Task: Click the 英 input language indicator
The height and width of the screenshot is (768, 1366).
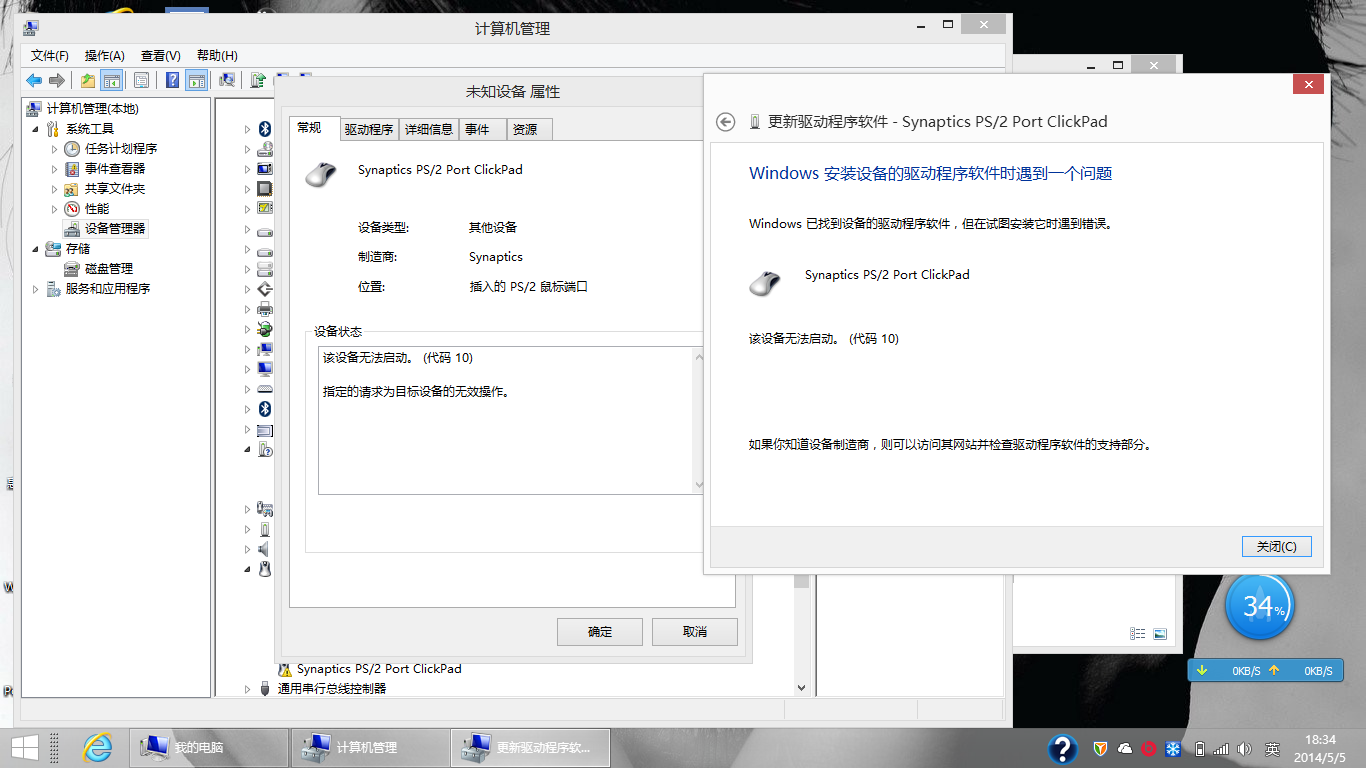Action: [x=1272, y=748]
